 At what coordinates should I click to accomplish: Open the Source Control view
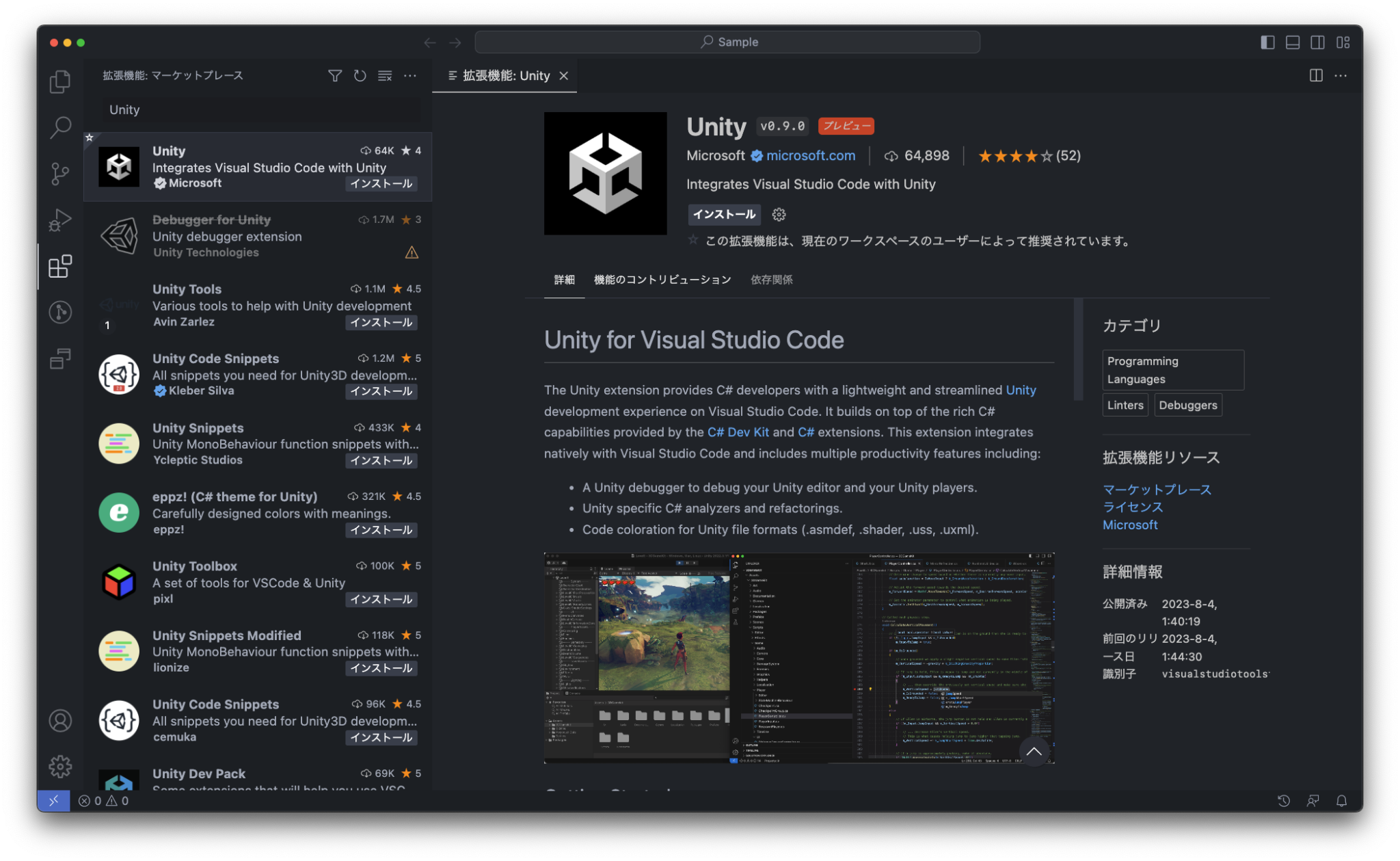pos(60,173)
